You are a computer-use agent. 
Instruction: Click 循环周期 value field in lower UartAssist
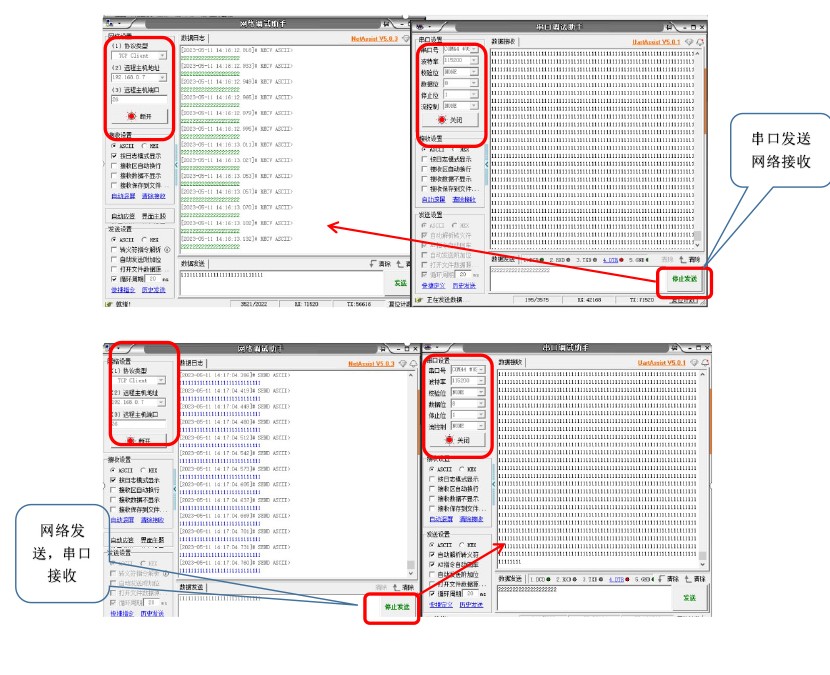tap(470, 593)
